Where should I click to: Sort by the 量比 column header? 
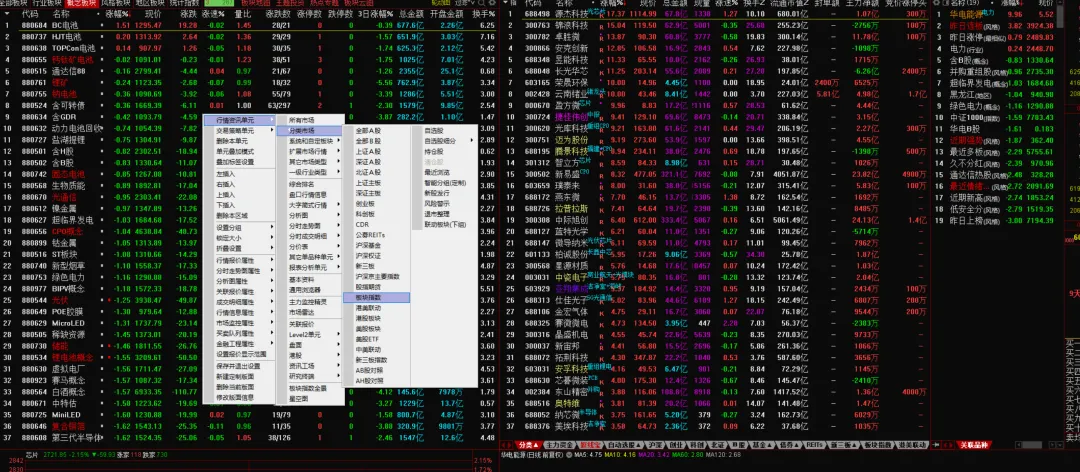point(242,14)
